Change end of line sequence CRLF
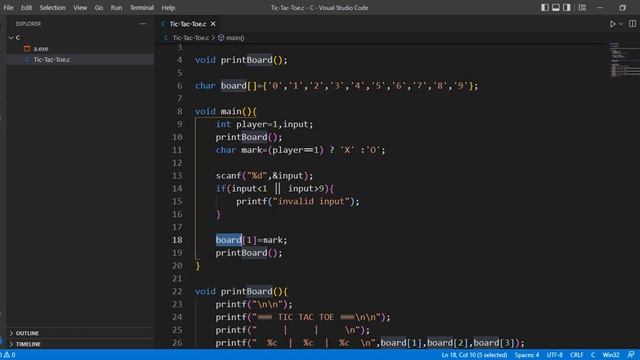The width and height of the screenshot is (640, 360). (x=576, y=355)
